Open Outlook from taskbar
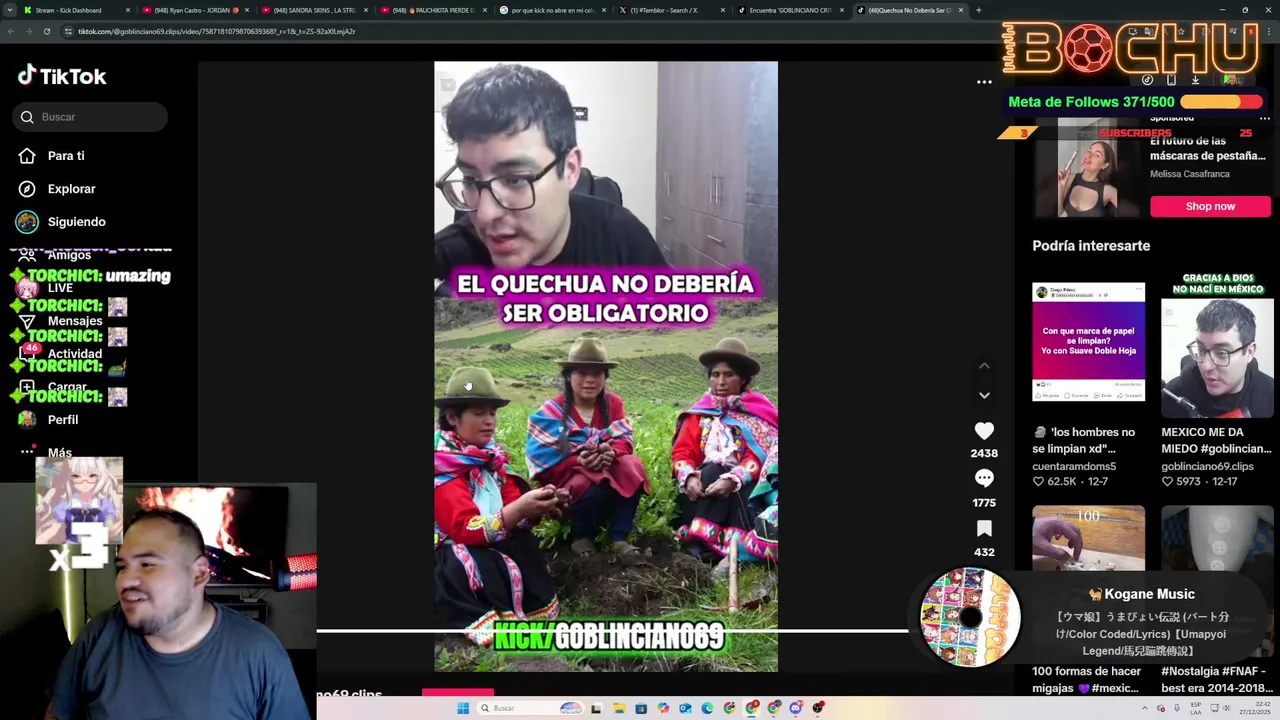The width and height of the screenshot is (1280, 720). pyautogui.click(x=685, y=708)
